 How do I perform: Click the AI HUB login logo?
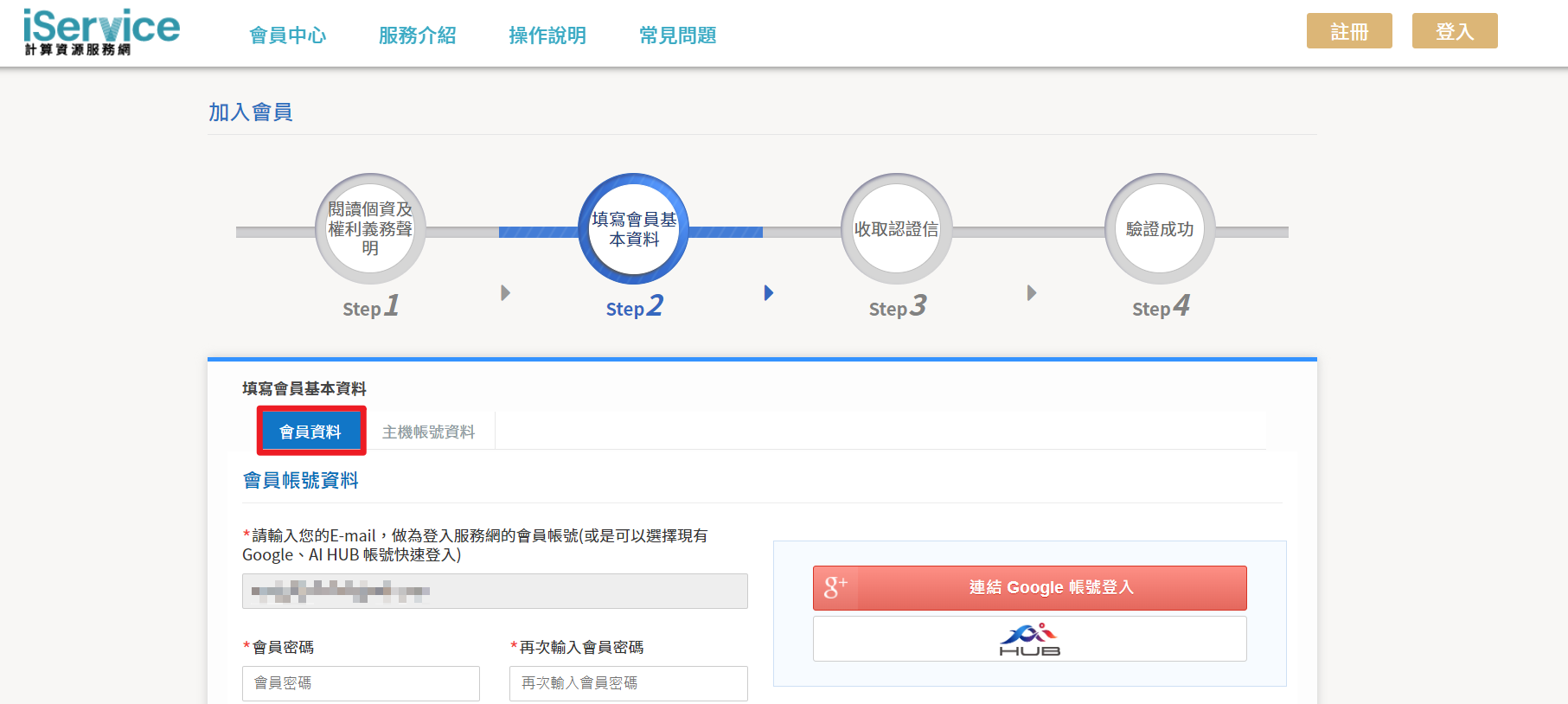pos(1029,639)
